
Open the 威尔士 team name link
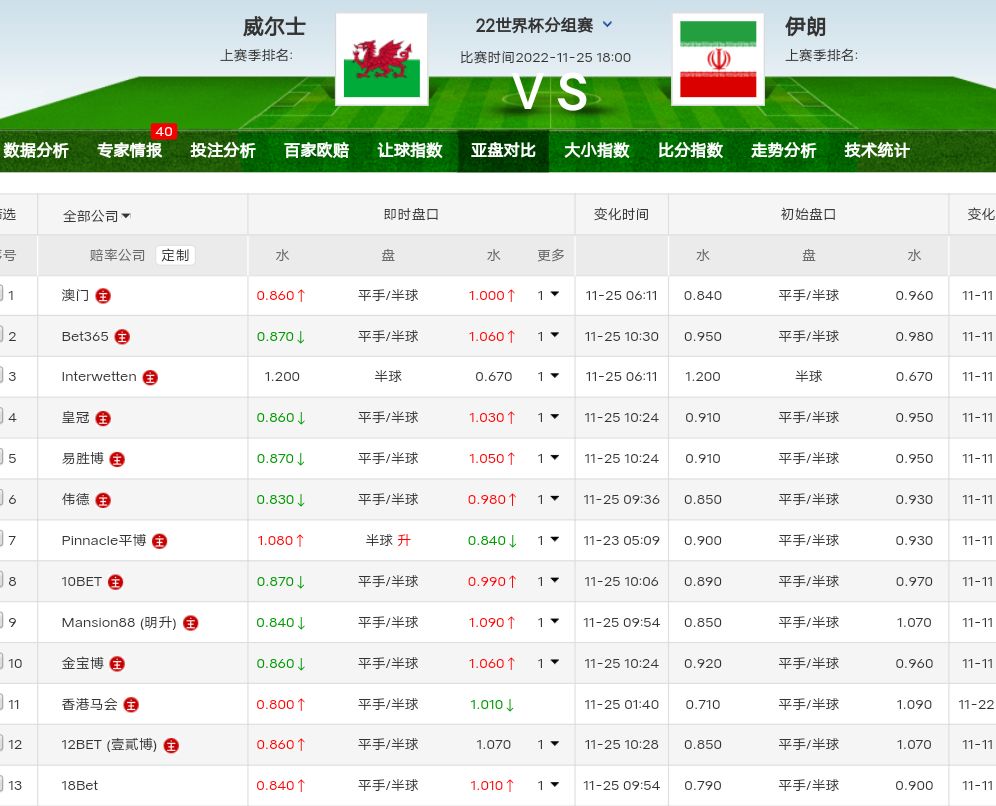coord(274,26)
